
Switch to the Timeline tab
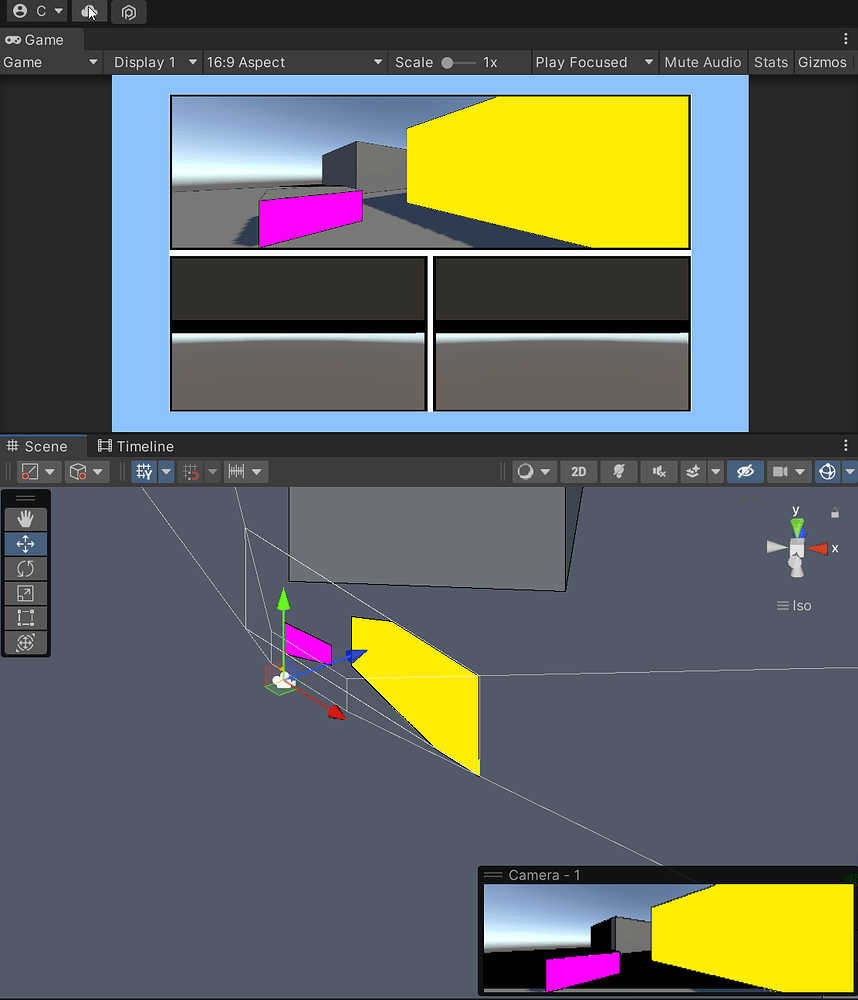pos(135,446)
